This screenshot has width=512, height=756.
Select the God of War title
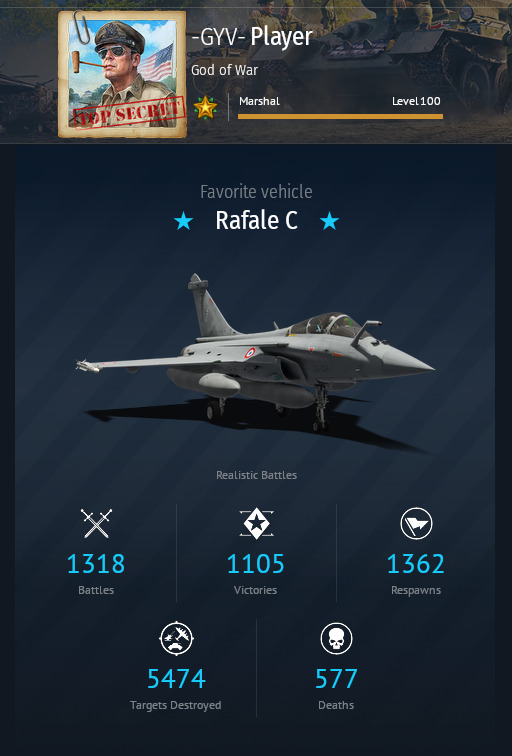tap(225, 70)
